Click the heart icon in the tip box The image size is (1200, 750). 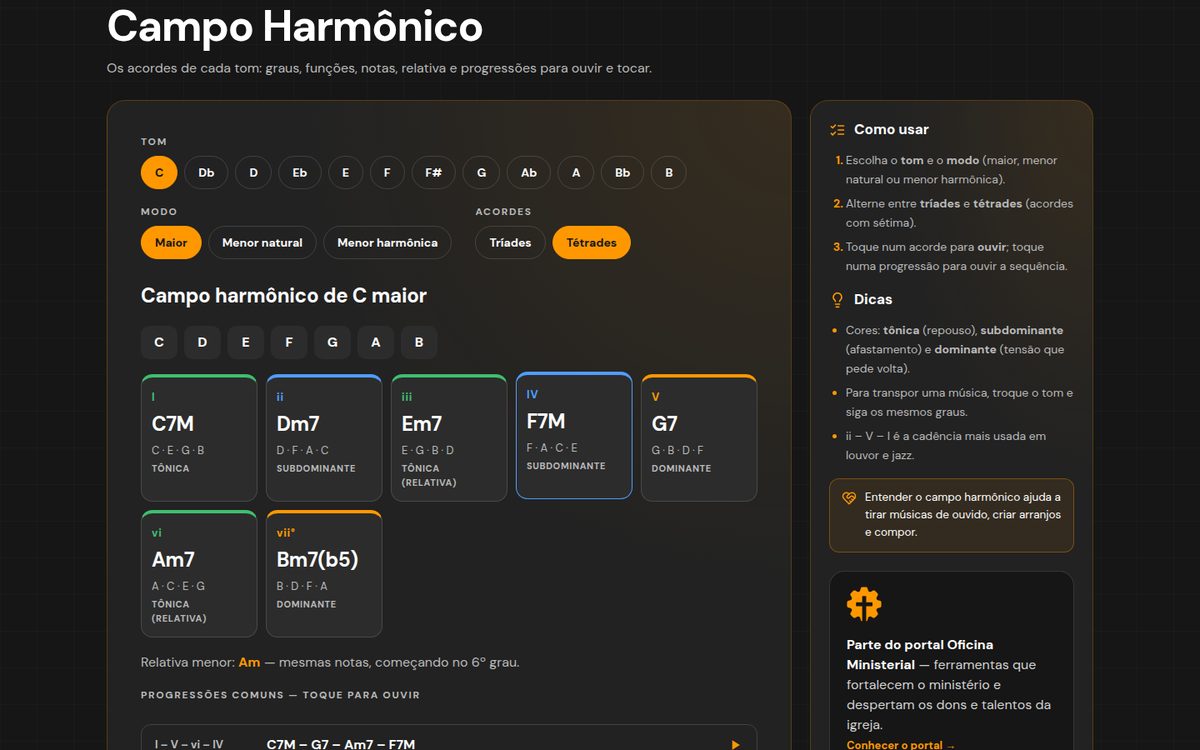pyautogui.click(x=849, y=497)
